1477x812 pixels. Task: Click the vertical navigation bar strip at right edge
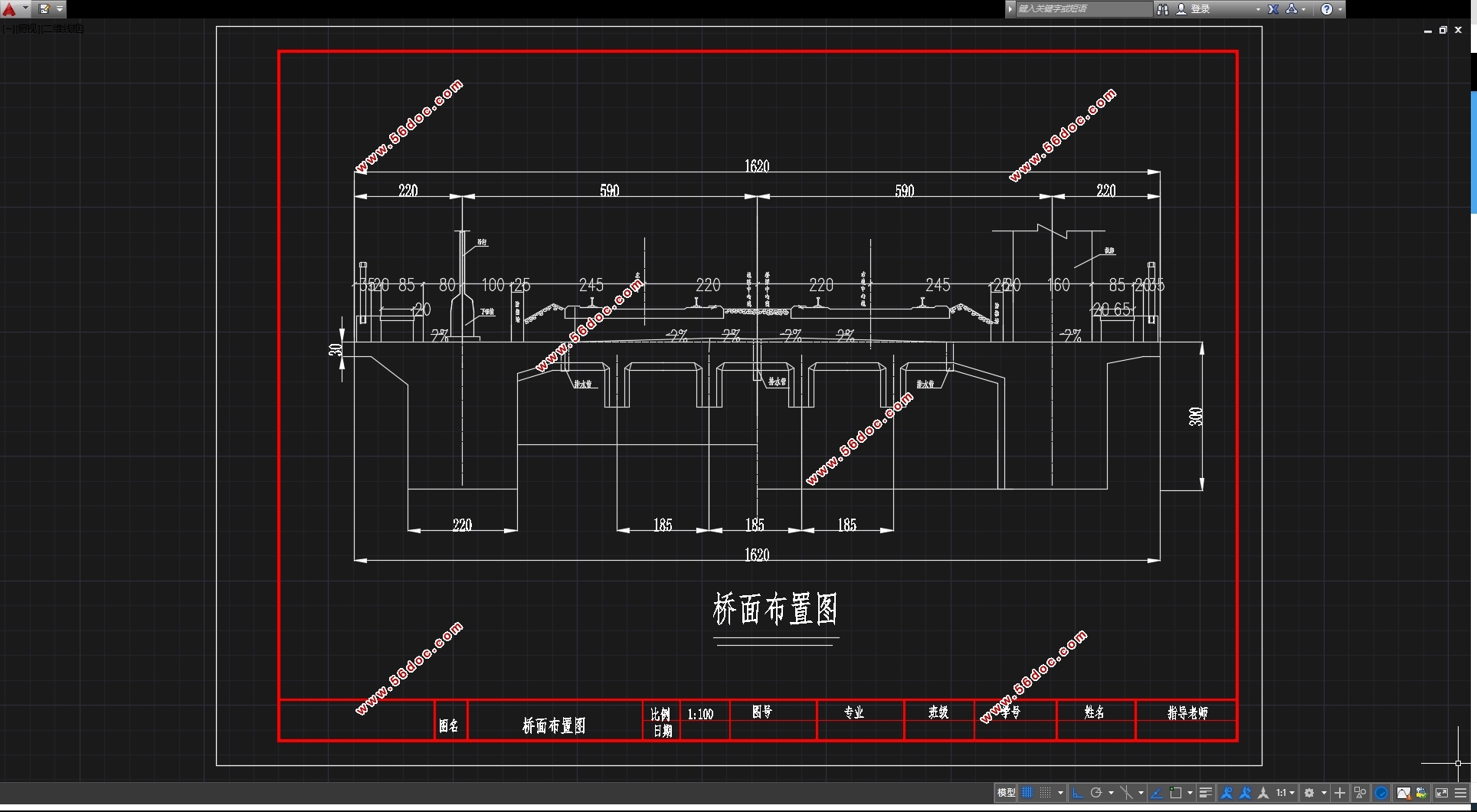click(x=1474, y=152)
